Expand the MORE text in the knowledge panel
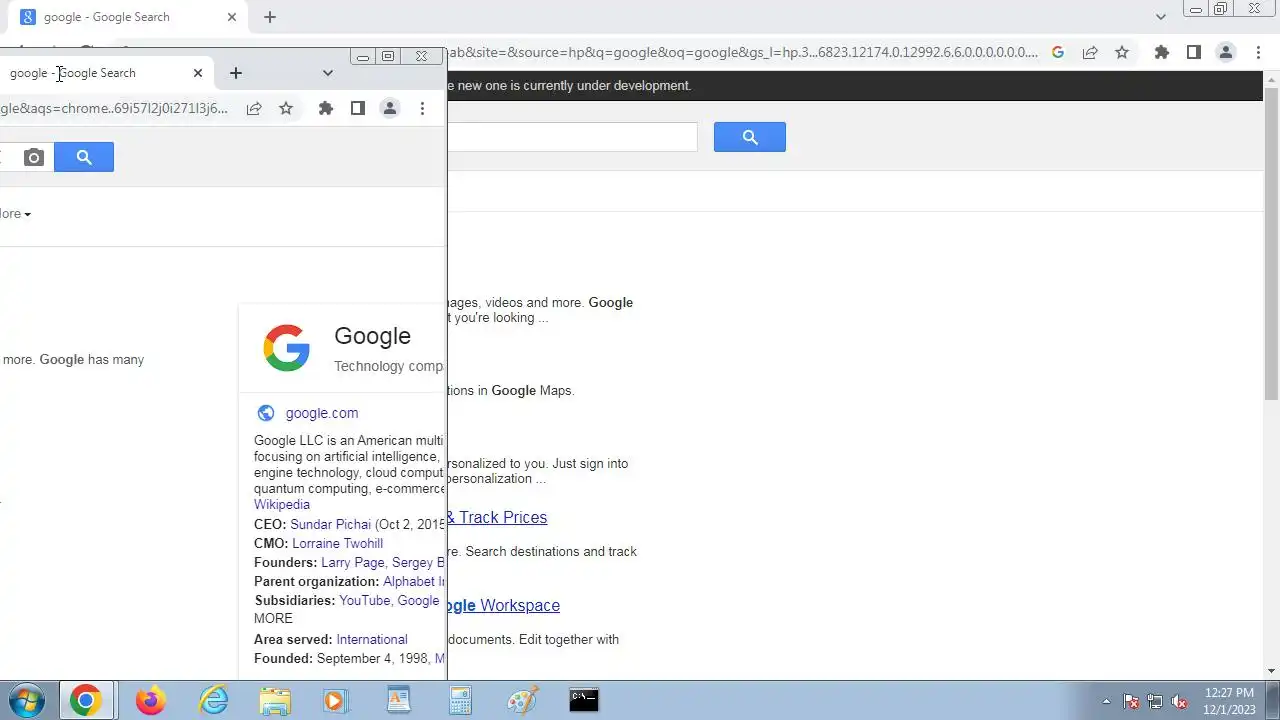1280x720 pixels. click(x=273, y=619)
